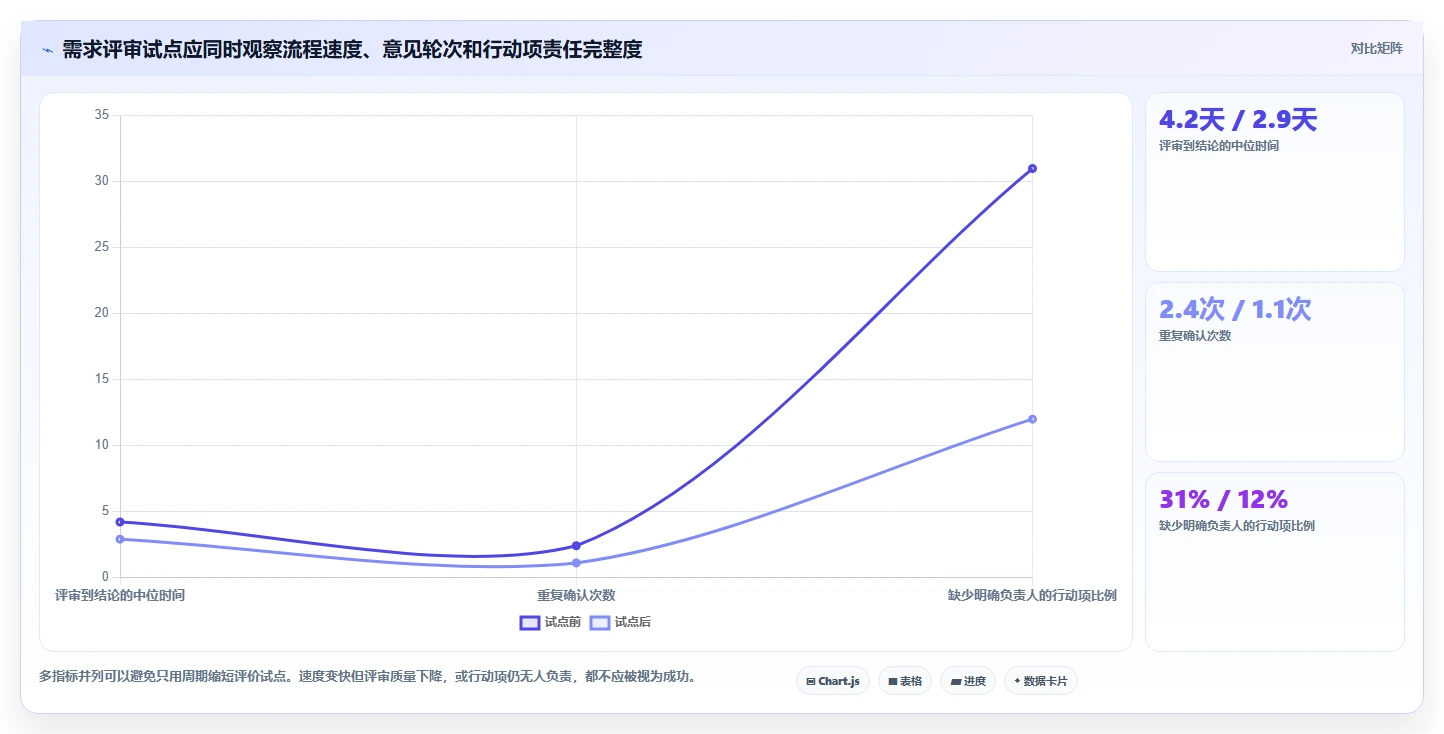The width and height of the screenshot is (1444, 734).
Task: Click the 试点后 point at value 12
Action: click(x=1032, y=419)
